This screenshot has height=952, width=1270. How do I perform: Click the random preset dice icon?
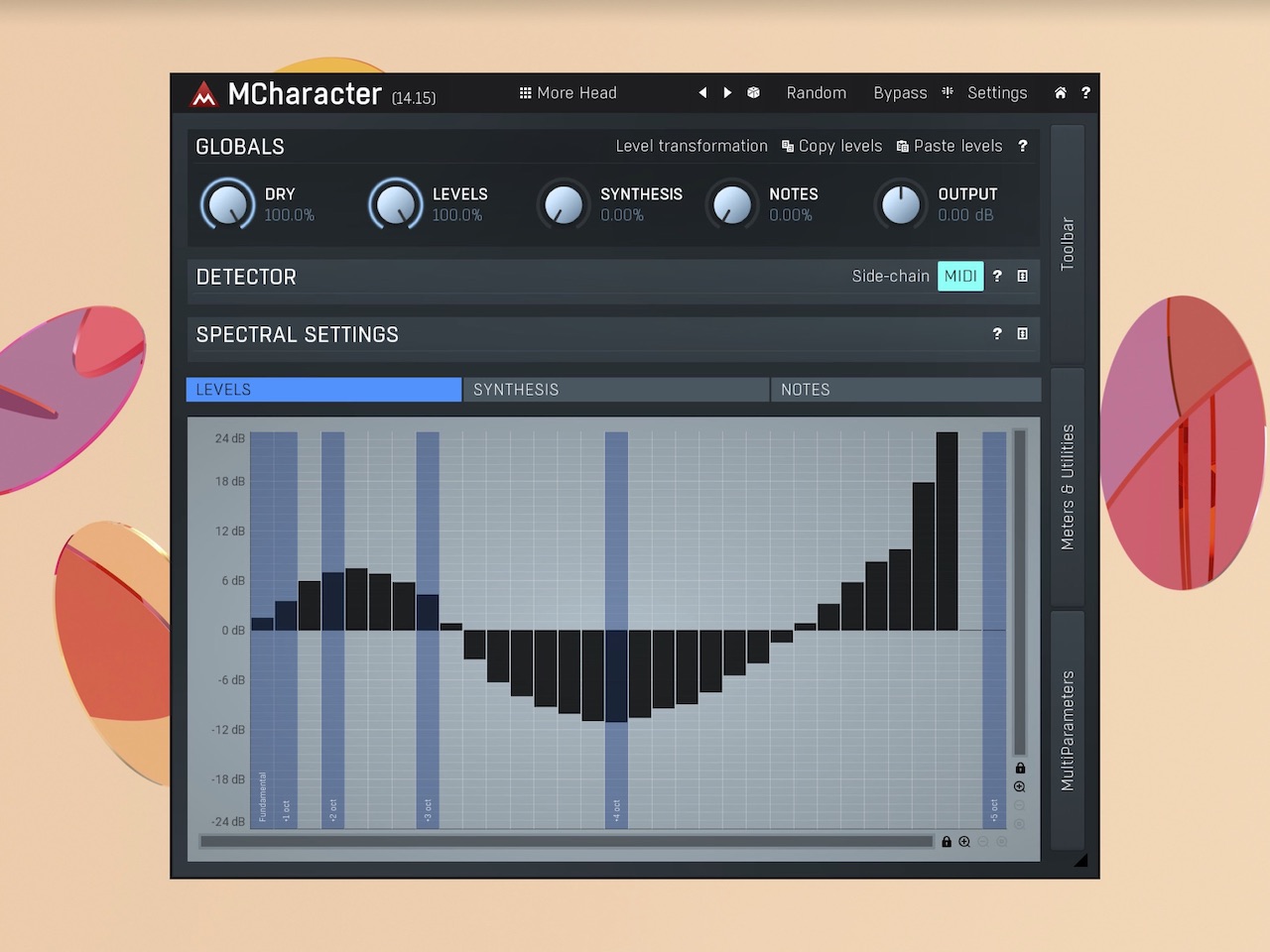click(x=753, y=92)
